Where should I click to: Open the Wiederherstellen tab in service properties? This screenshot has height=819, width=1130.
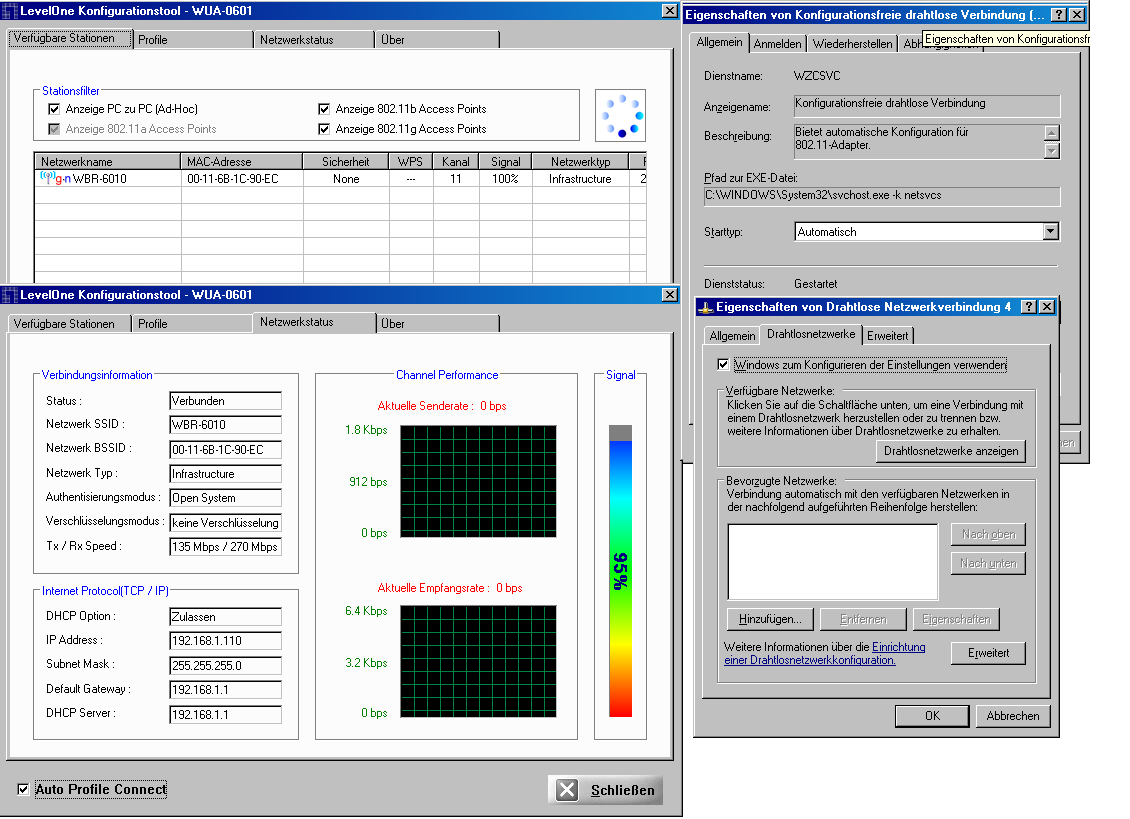point(853,44)
